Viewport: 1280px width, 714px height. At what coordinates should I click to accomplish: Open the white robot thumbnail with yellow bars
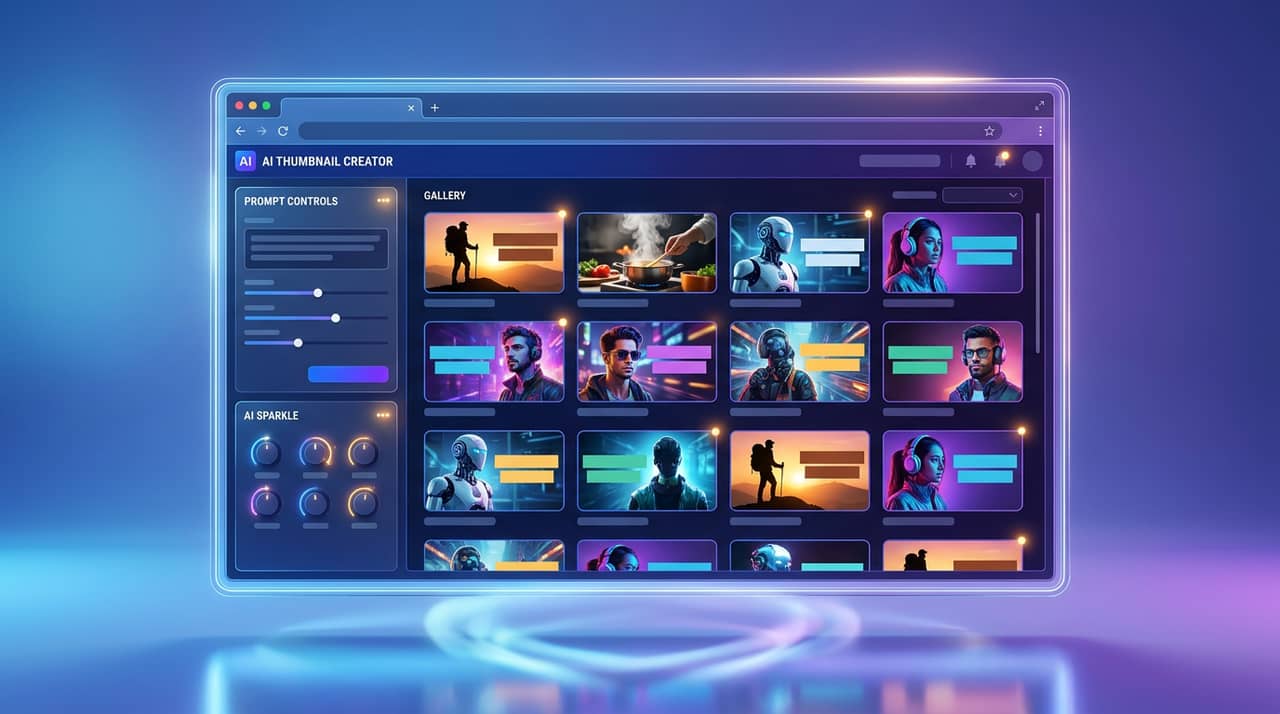coord(494,471)
